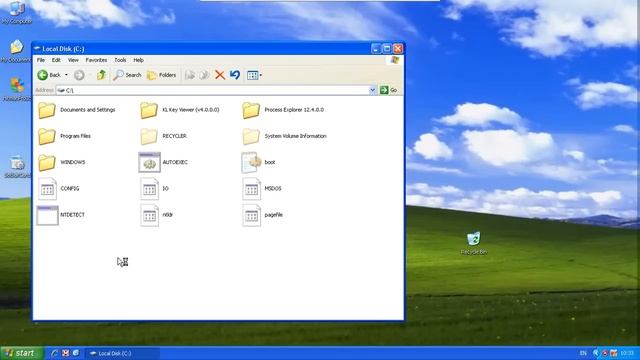Go up one folder level
640x360 pixels.
click(101, 75)
